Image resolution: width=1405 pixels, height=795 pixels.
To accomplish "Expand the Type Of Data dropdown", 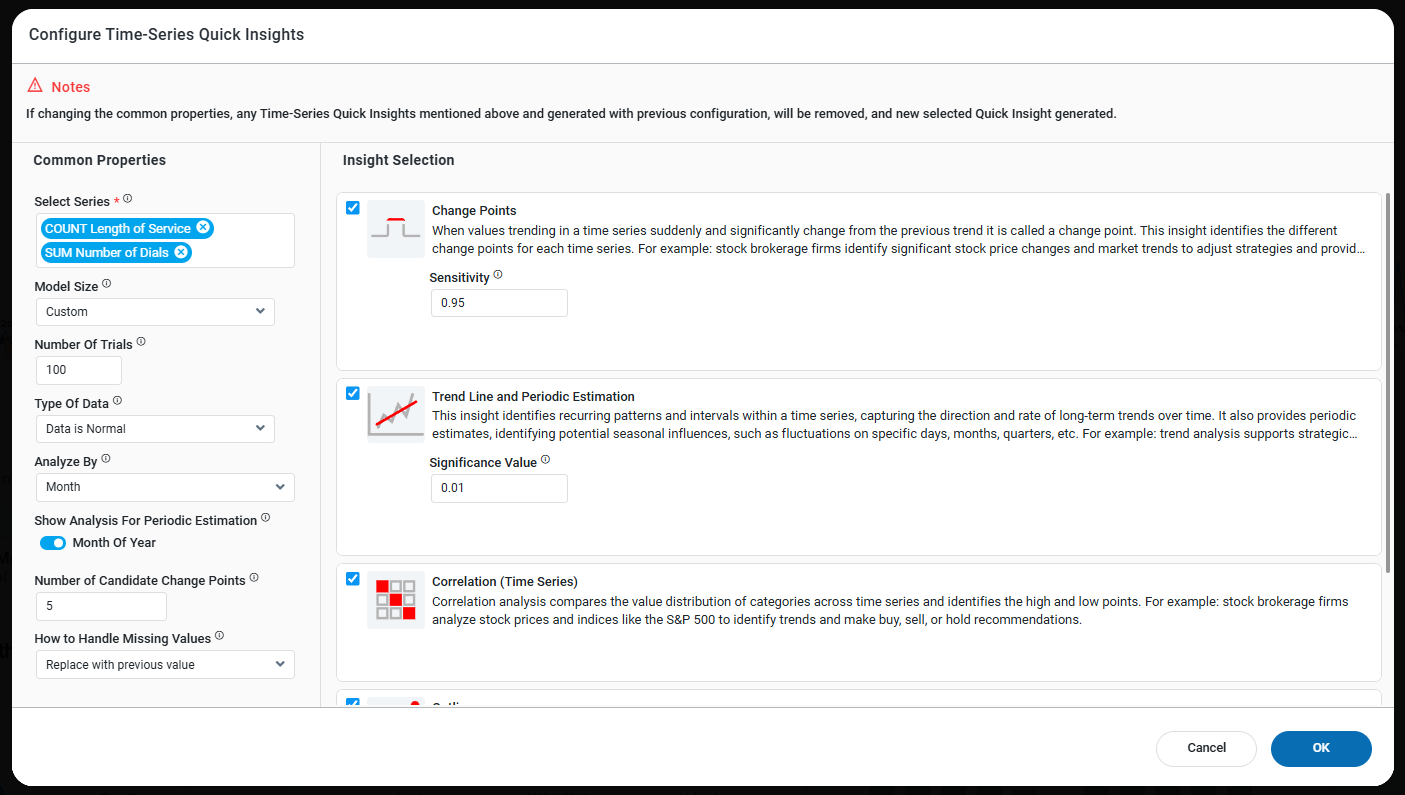I will [x=155, y=429].
